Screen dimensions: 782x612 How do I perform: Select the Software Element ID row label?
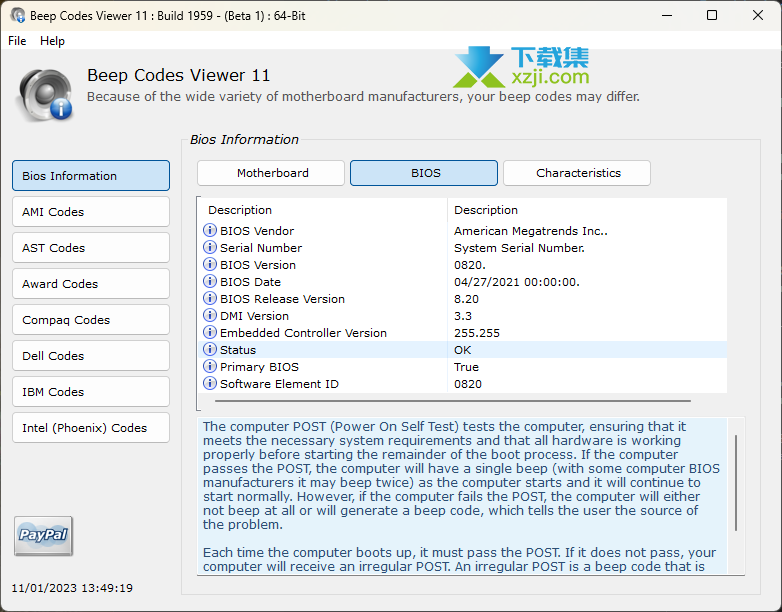[x=279, y=384]
